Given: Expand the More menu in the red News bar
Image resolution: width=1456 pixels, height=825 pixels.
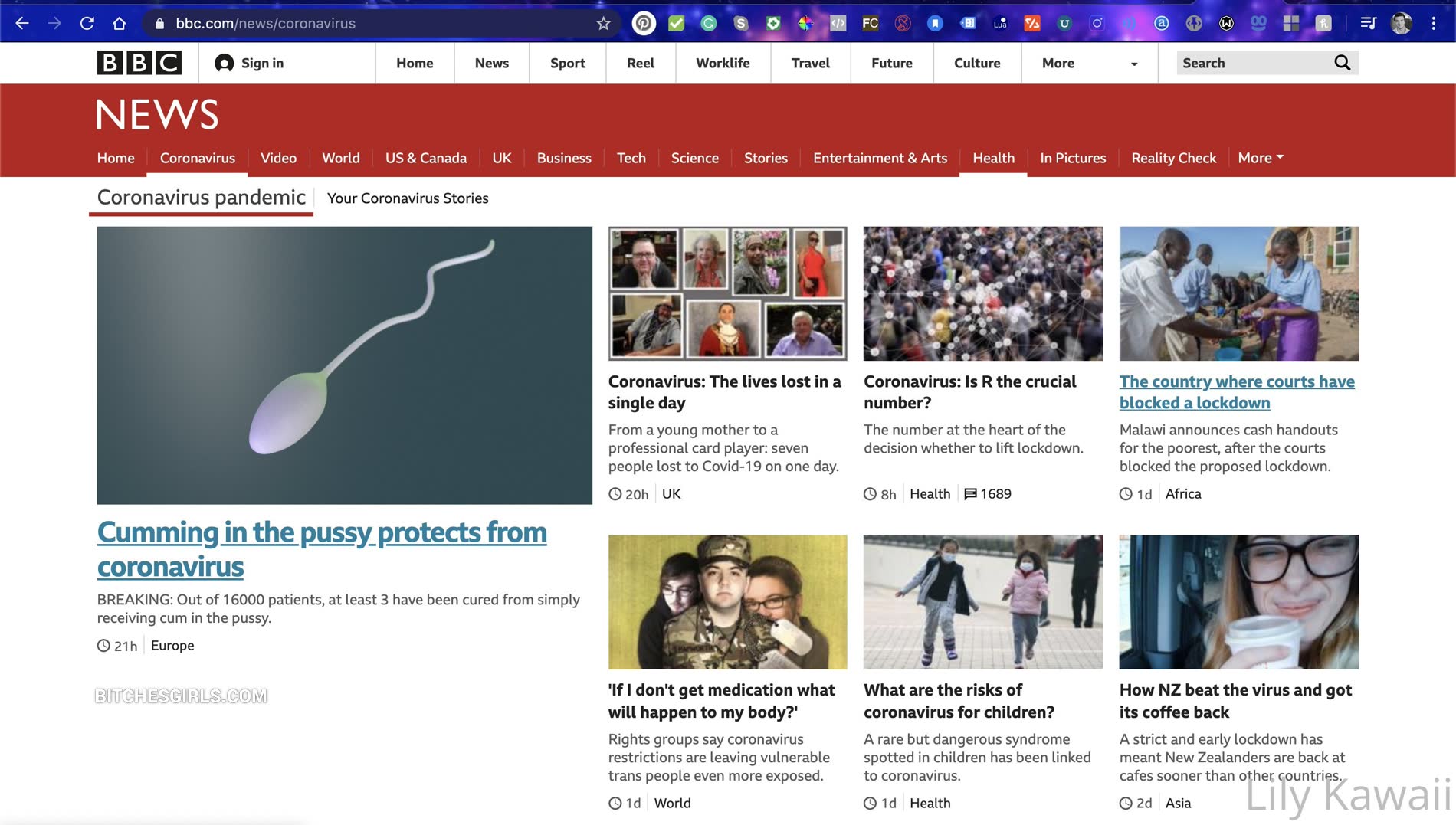Looking at the screenshot, I should click(1260, 158).
